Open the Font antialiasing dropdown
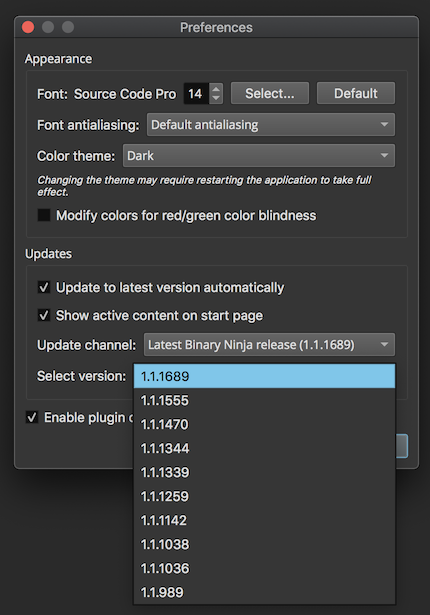The image size is (430, 615). [271, 125]
